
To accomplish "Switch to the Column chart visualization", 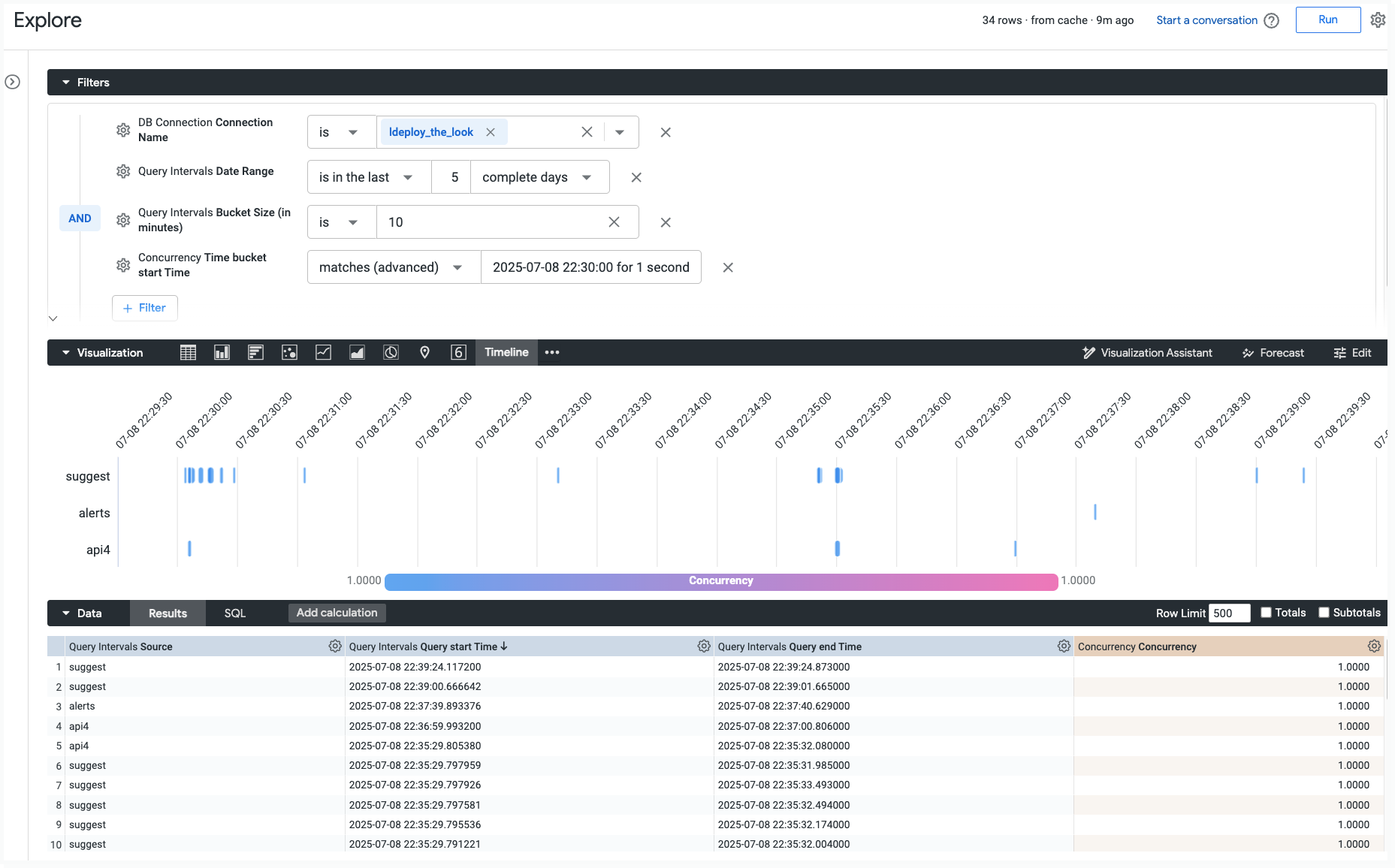I will 222,352.
